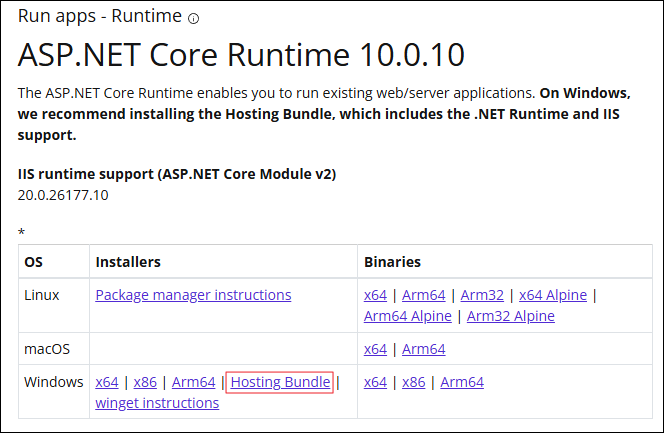
Task: Download Linux Arm64 Alpine binary
Action: coord(408,316)
